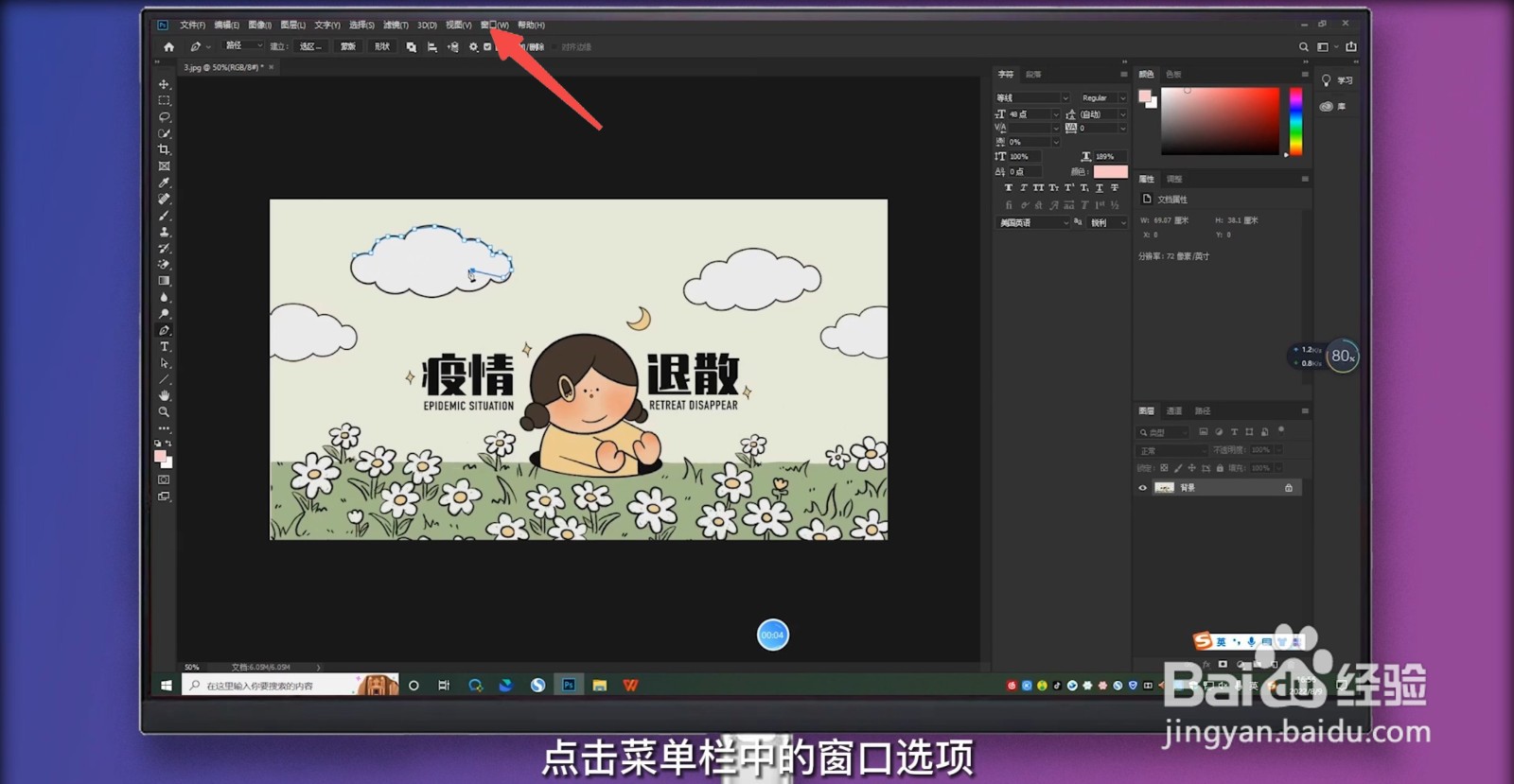Viewport: 1514px width, 784px height.
Task: Open path arrangement icon in options bar
Action: click(x=452, y=46)
